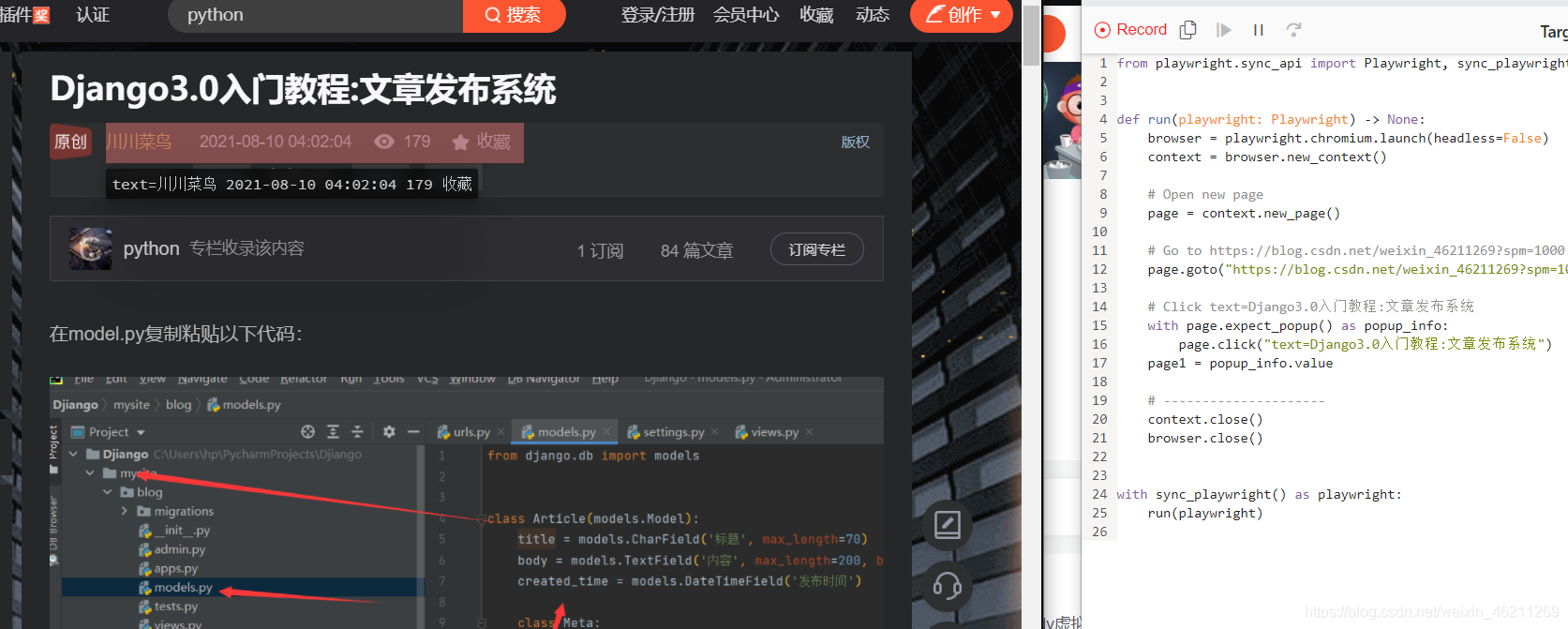The image size is (1568, 629).
Task: Click code line context.close()
Action: click(x=1205, y=419)
